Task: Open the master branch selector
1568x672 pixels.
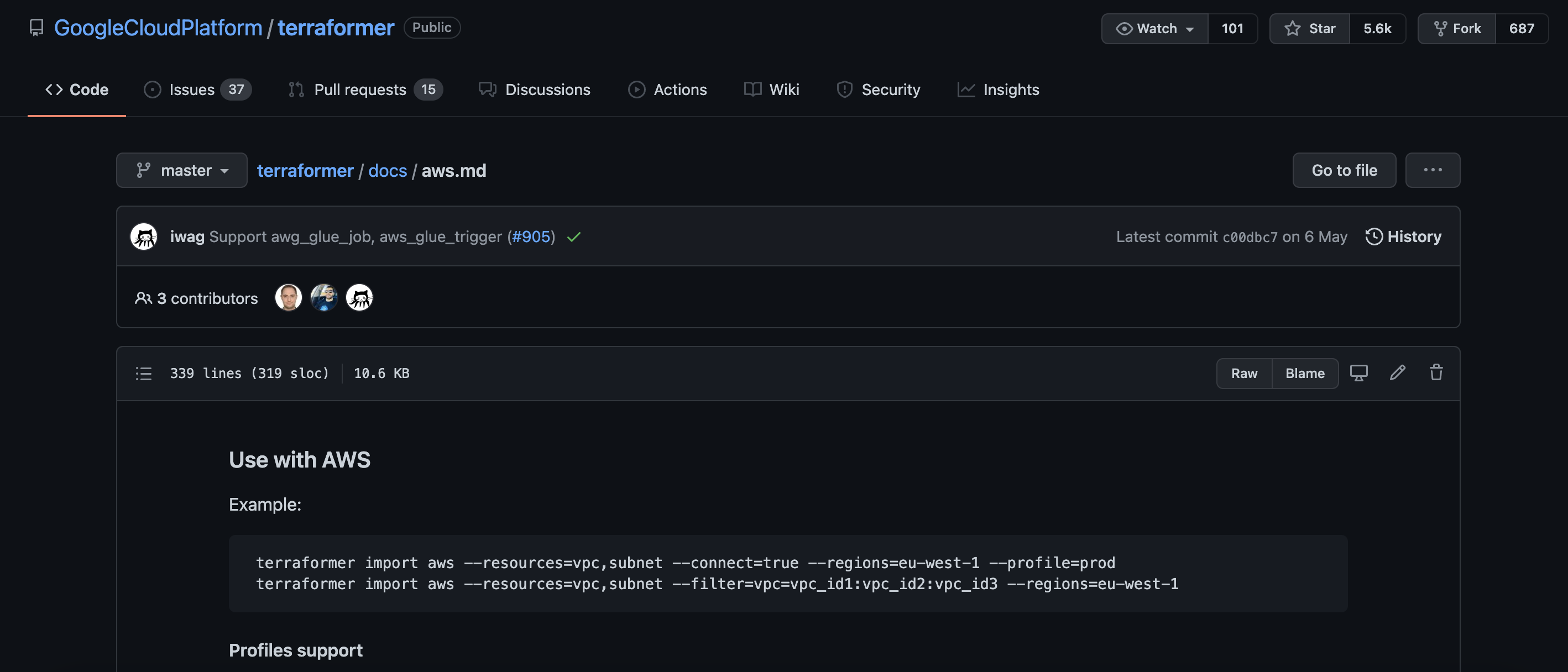Action: click(182, 170)
